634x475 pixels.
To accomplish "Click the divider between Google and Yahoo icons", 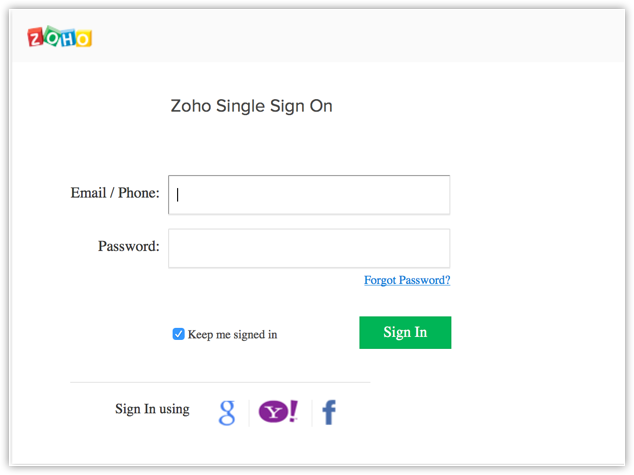I will coord(249,412).
